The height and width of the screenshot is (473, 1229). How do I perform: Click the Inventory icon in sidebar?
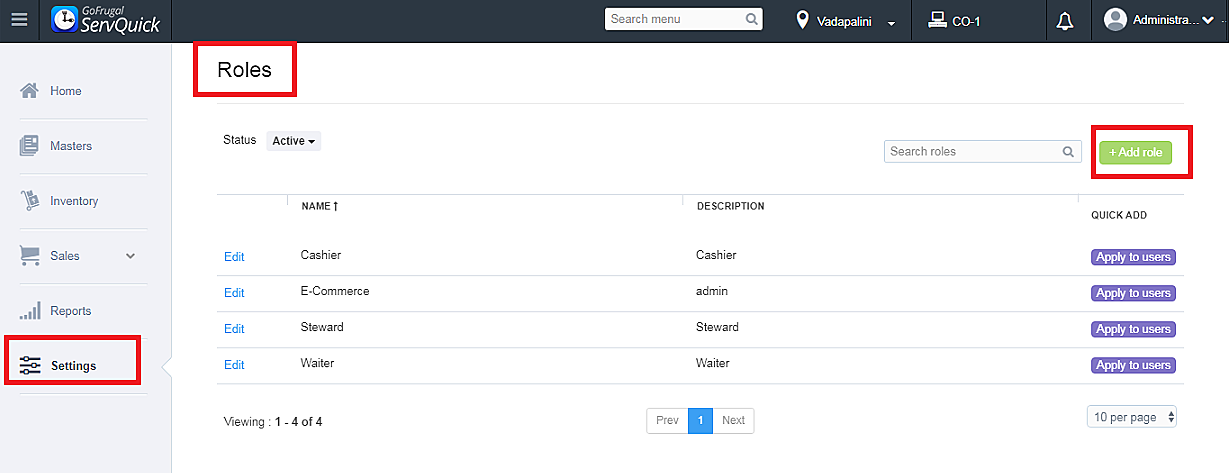point(30,201)
